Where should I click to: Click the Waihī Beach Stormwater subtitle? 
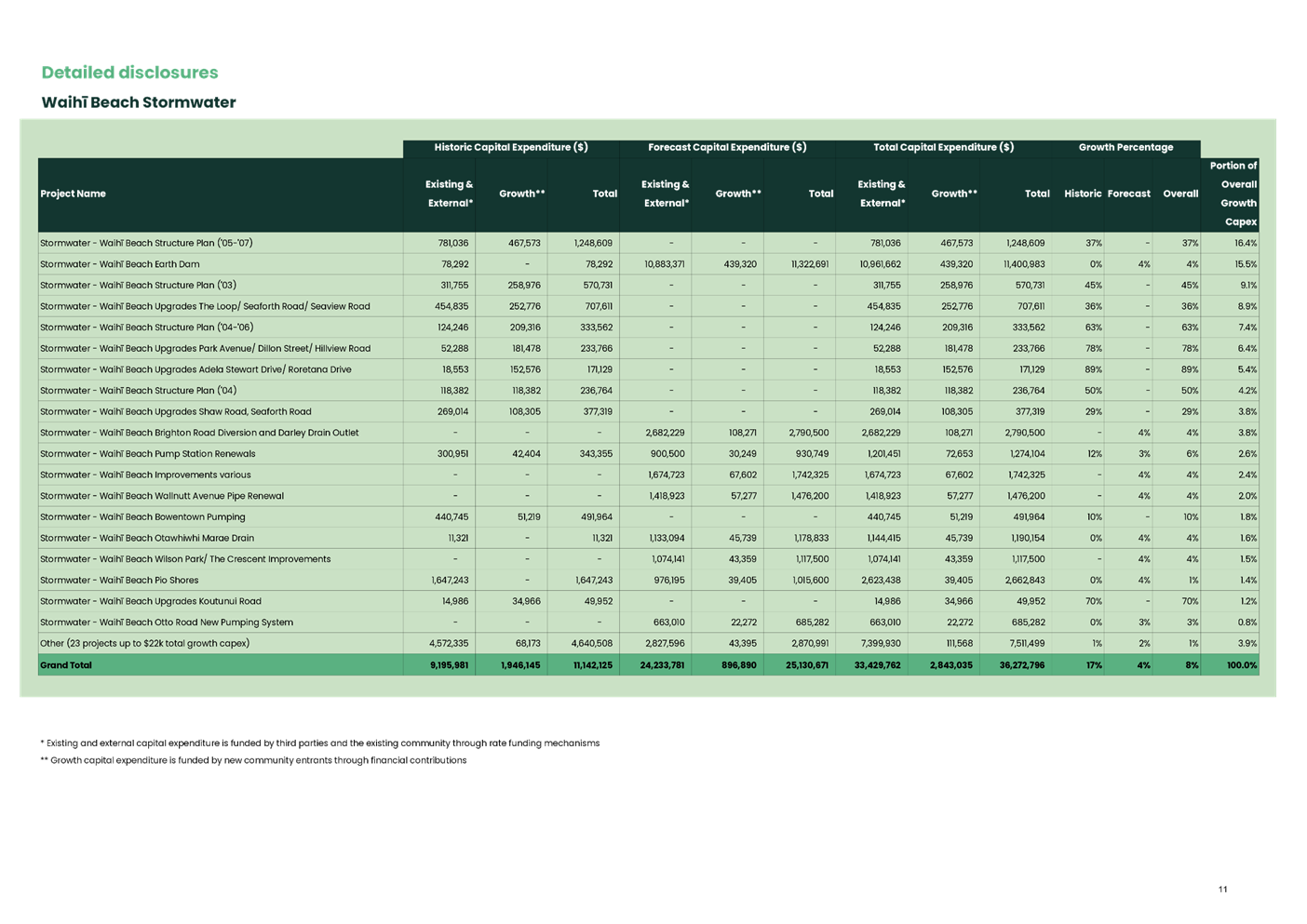coord(140,102)
